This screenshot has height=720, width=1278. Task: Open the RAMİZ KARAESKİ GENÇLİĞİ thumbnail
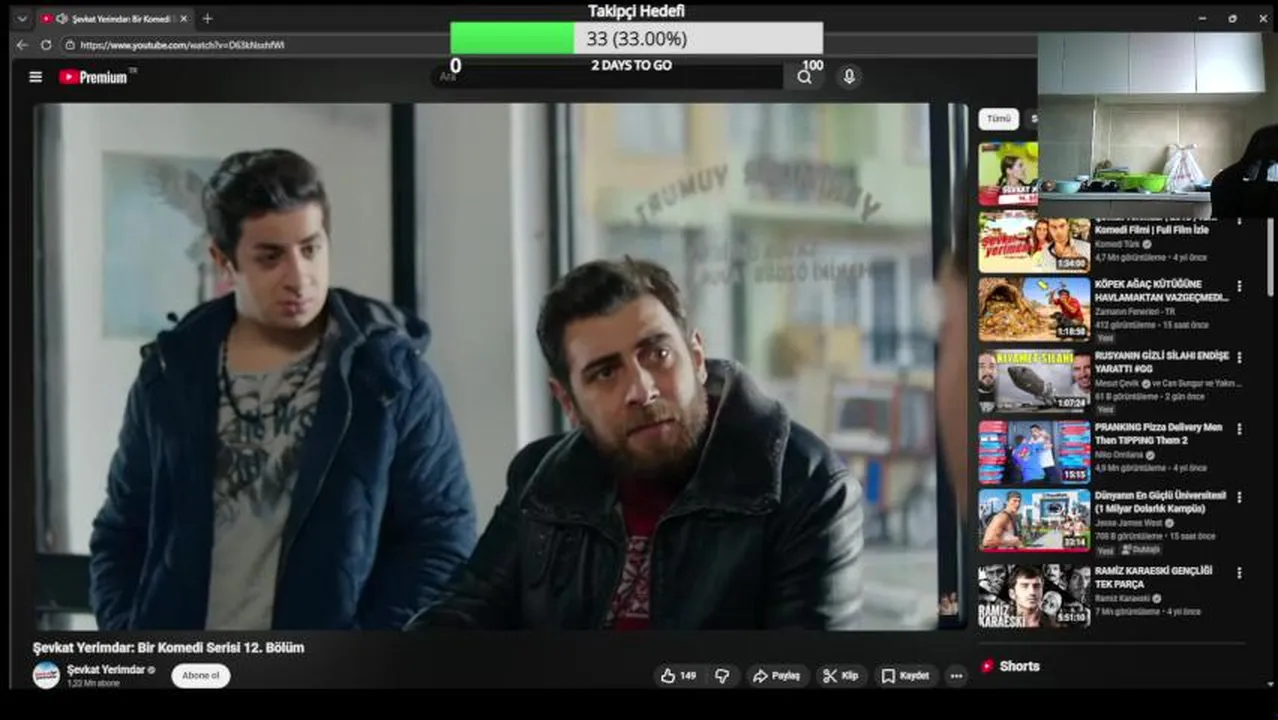(1034, 595)
